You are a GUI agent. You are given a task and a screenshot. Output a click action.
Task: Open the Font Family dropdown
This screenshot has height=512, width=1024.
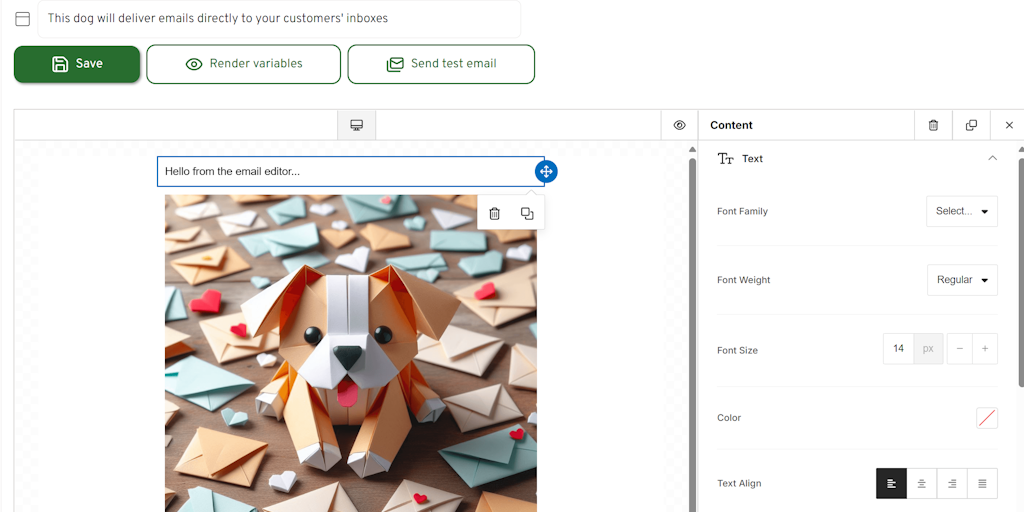961,211
